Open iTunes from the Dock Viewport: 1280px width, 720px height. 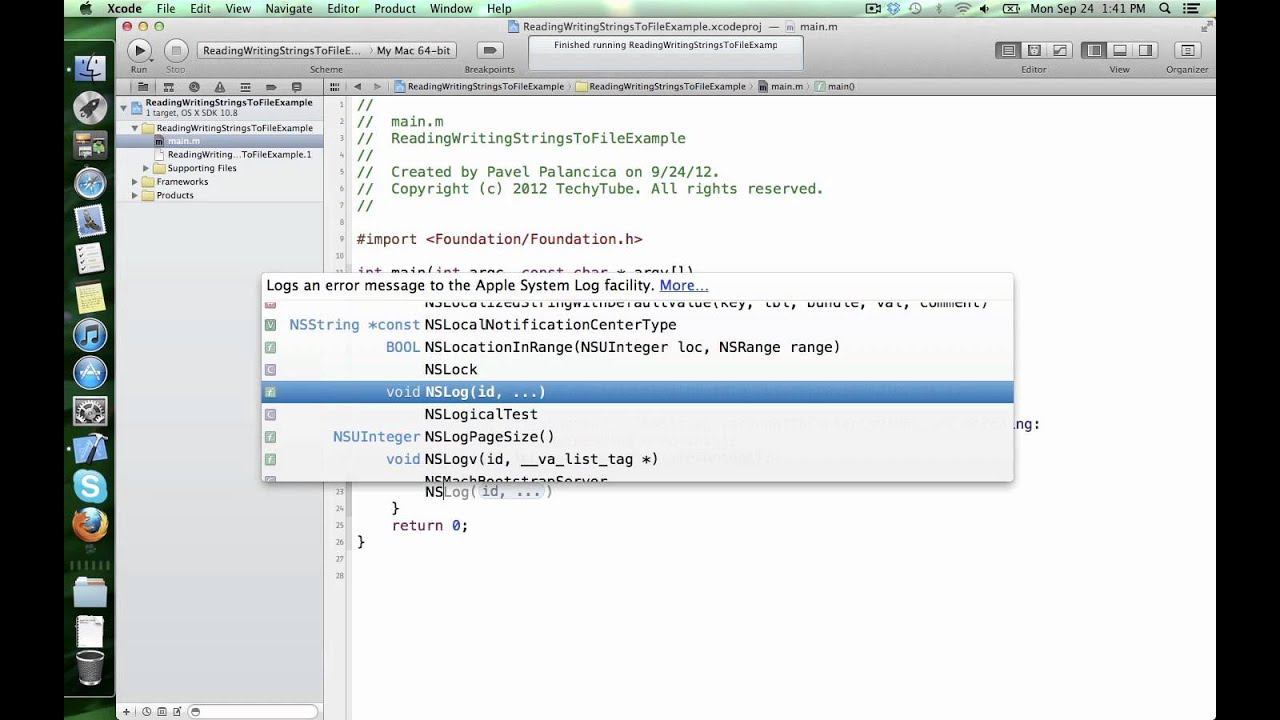tap(90, 335)
